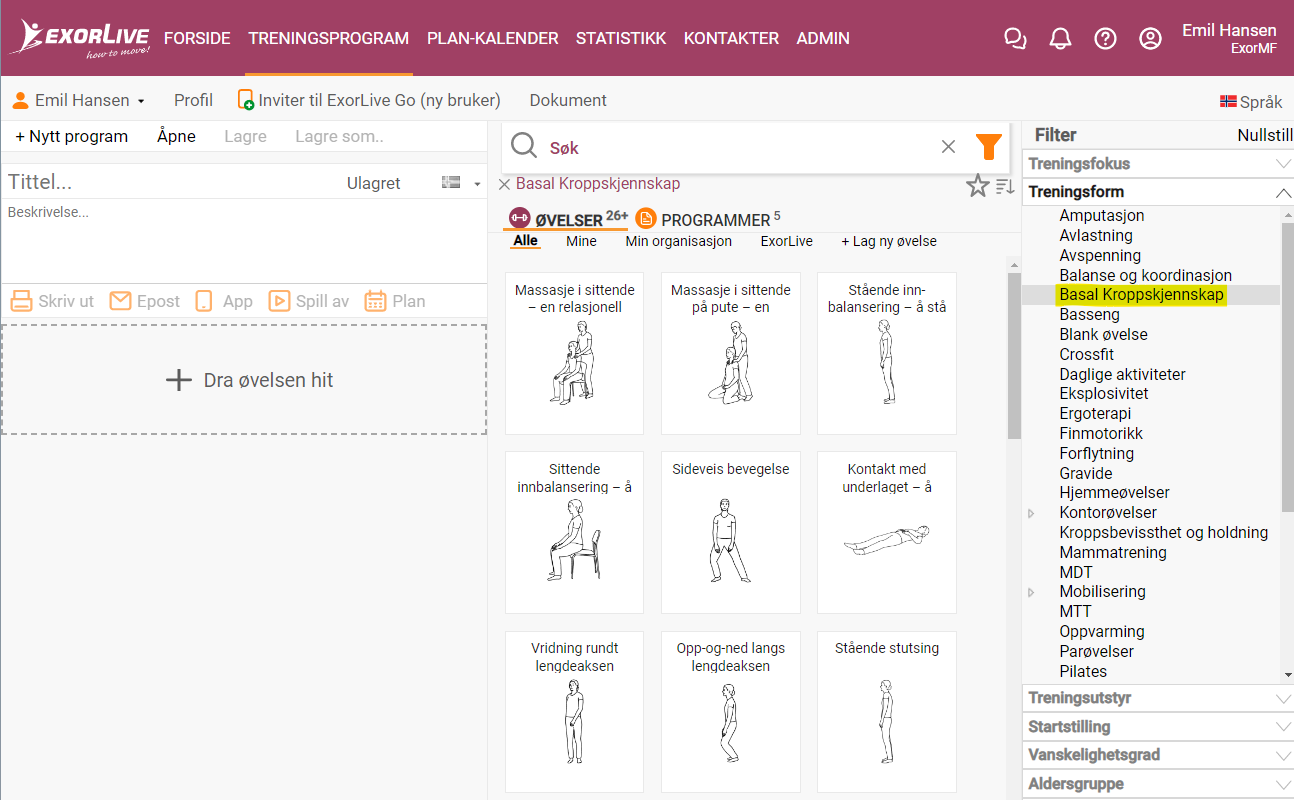
Task: Select the Pilates filter item
Action: pyautogui.click(x=1083, y=671)
